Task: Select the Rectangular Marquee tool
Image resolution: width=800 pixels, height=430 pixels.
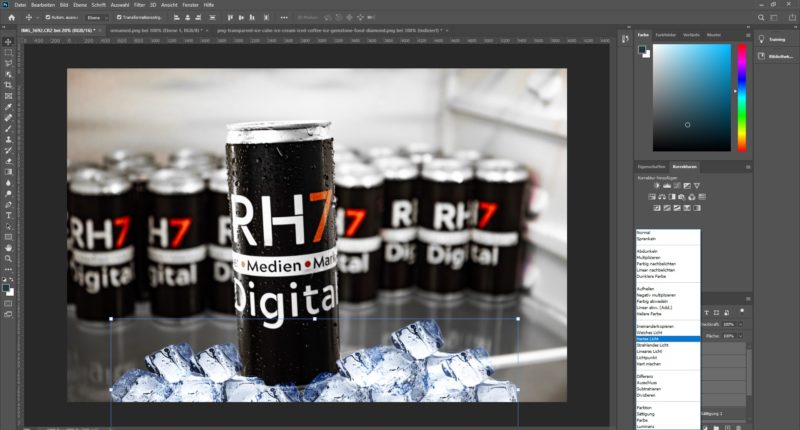Action: pos(8,53)
